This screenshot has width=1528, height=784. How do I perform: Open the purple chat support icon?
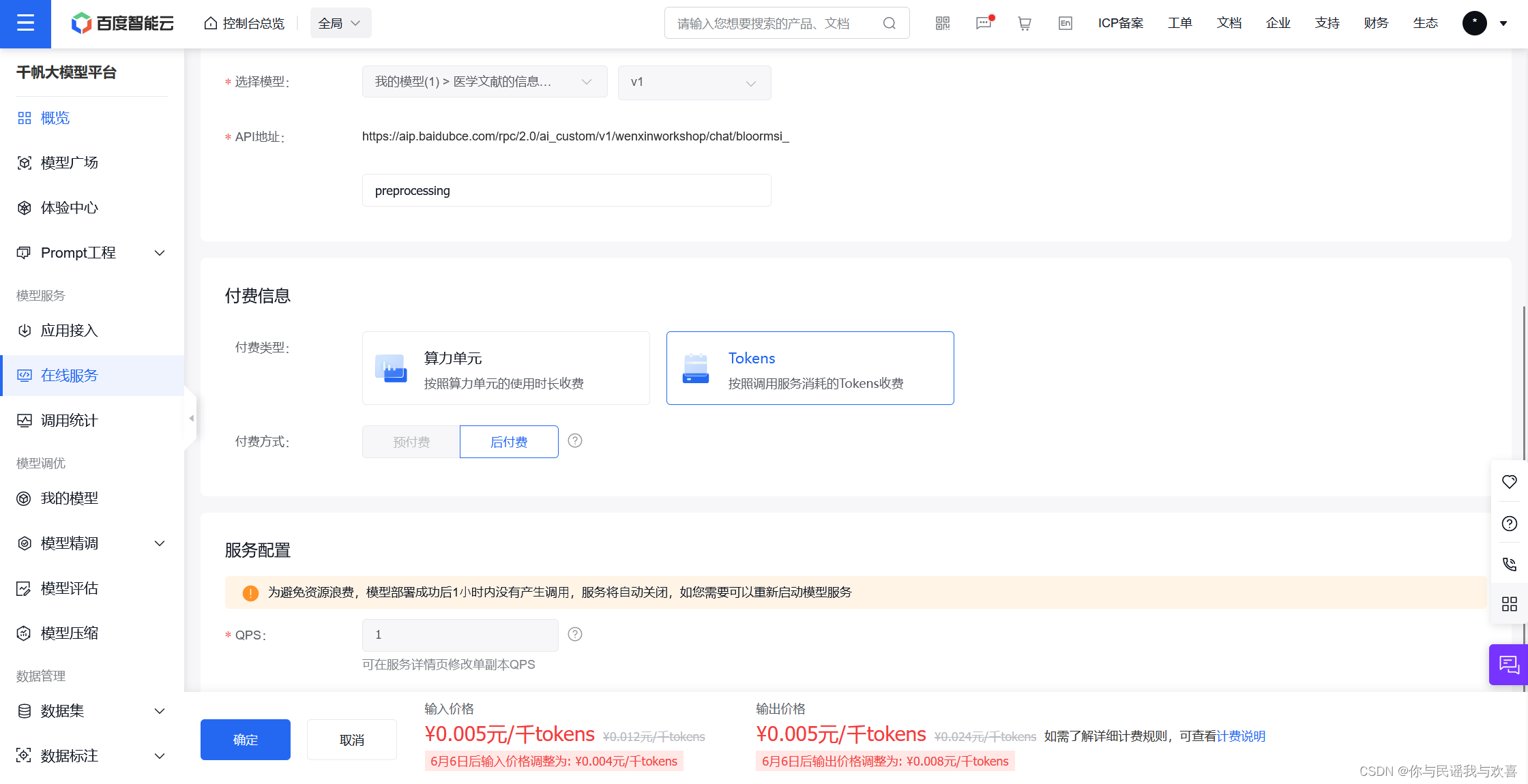[1508, 664]
